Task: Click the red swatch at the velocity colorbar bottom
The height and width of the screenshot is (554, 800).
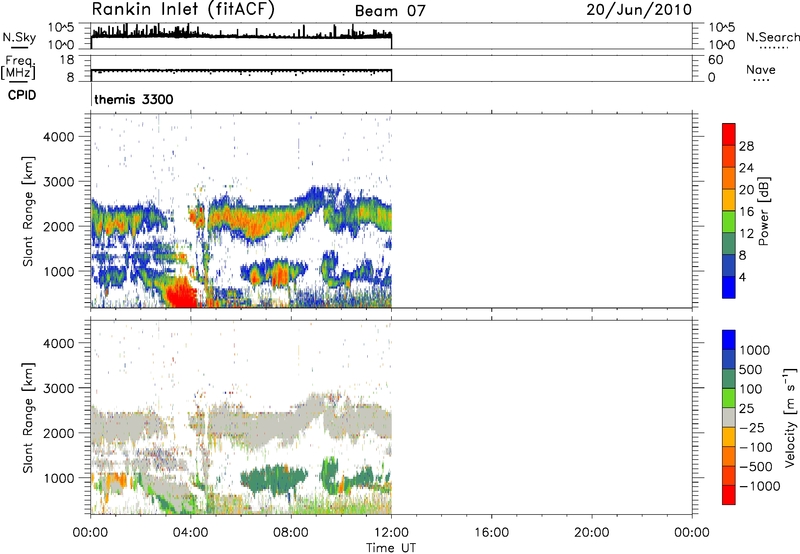Action: [x=729, y=495]
